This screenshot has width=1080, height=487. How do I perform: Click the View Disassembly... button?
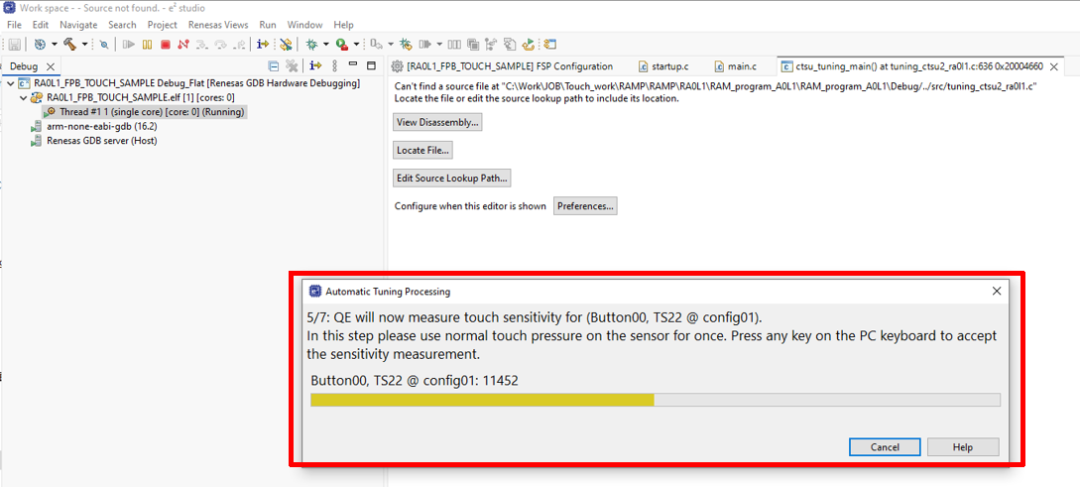click(437, 123)
